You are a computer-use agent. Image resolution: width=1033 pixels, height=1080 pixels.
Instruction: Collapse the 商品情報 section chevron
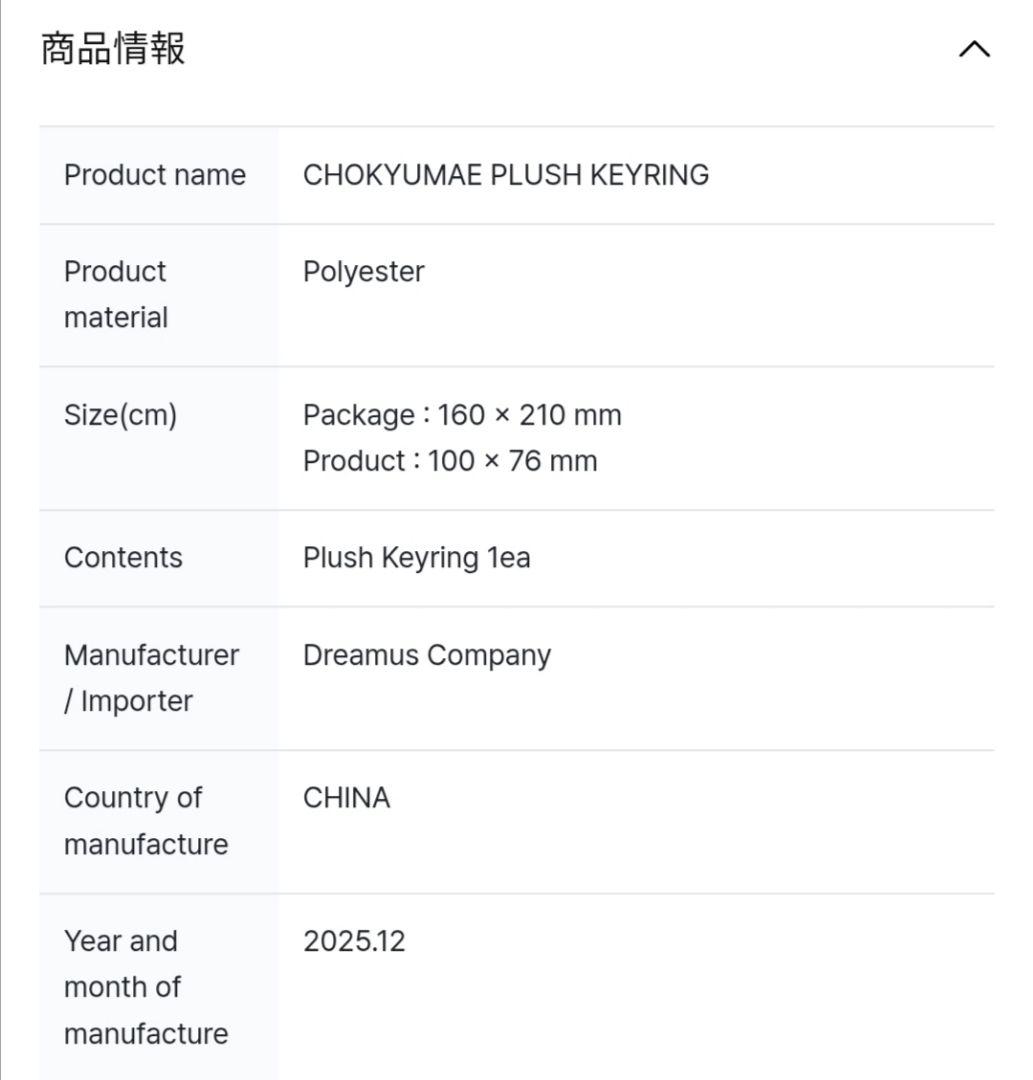pyautogui.click(x=973, y=49)
